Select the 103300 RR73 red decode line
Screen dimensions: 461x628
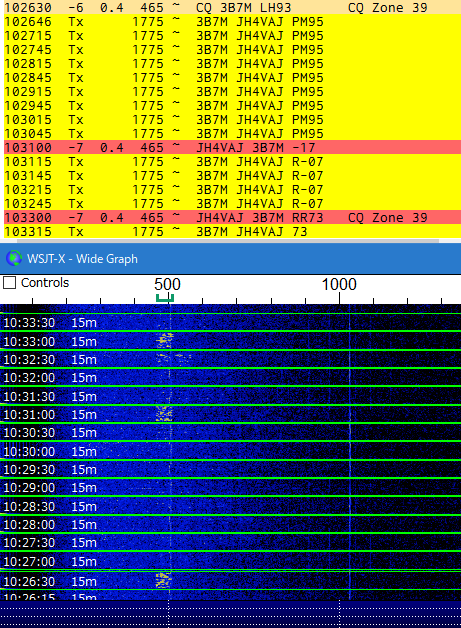coord(232,217)
